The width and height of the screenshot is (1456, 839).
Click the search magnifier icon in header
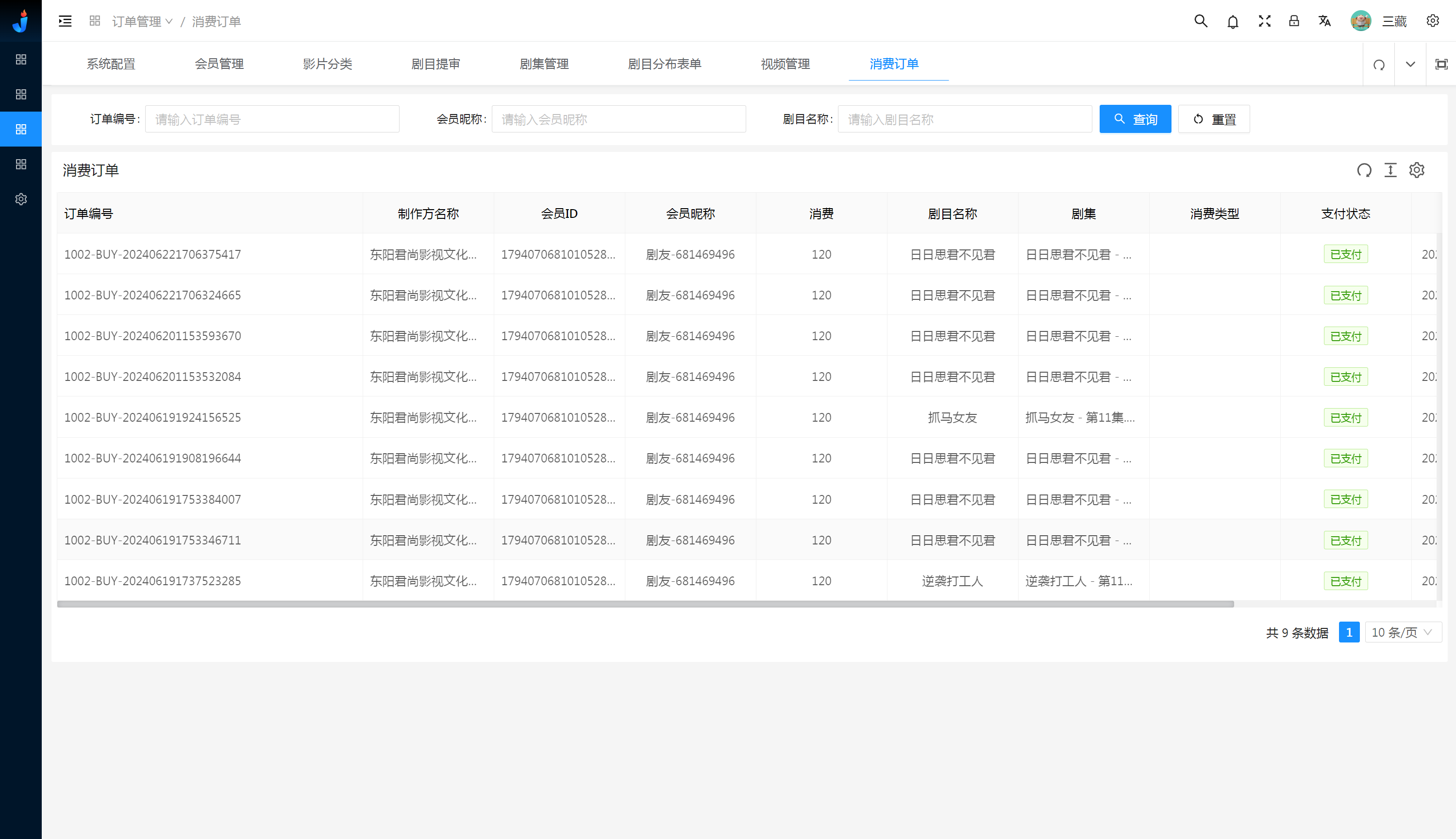tap(1201, 21)
